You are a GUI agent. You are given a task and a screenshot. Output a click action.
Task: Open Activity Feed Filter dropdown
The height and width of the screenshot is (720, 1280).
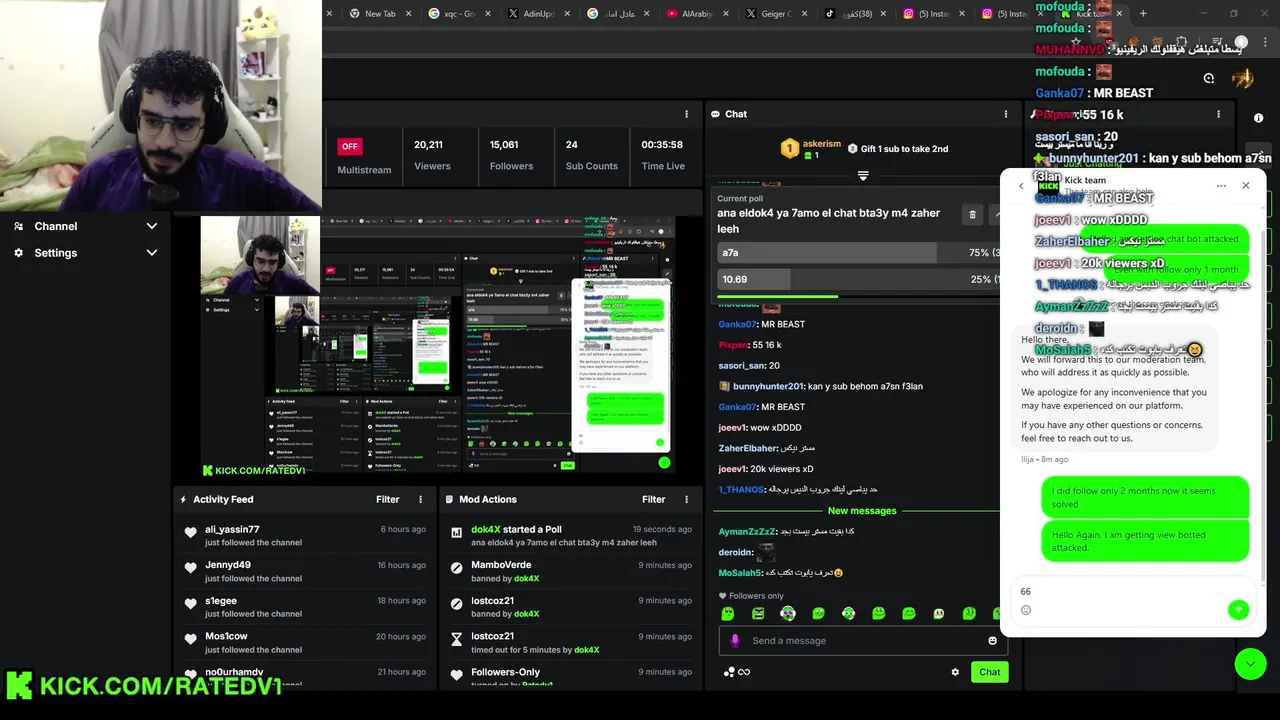click(x=387, y=499)
